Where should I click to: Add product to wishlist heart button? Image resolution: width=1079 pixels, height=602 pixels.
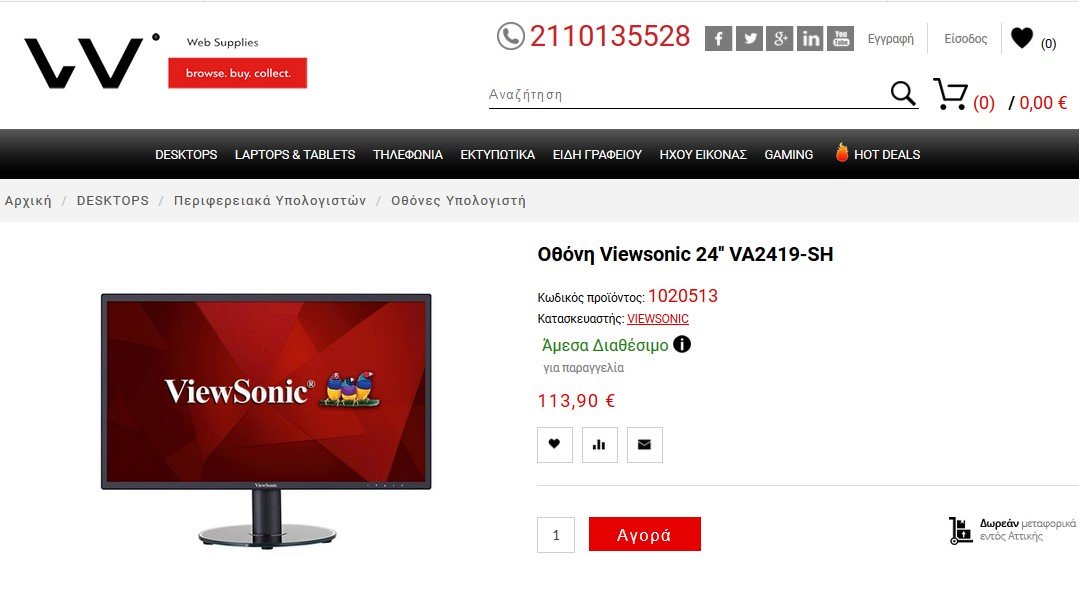(x=555, y=444)
